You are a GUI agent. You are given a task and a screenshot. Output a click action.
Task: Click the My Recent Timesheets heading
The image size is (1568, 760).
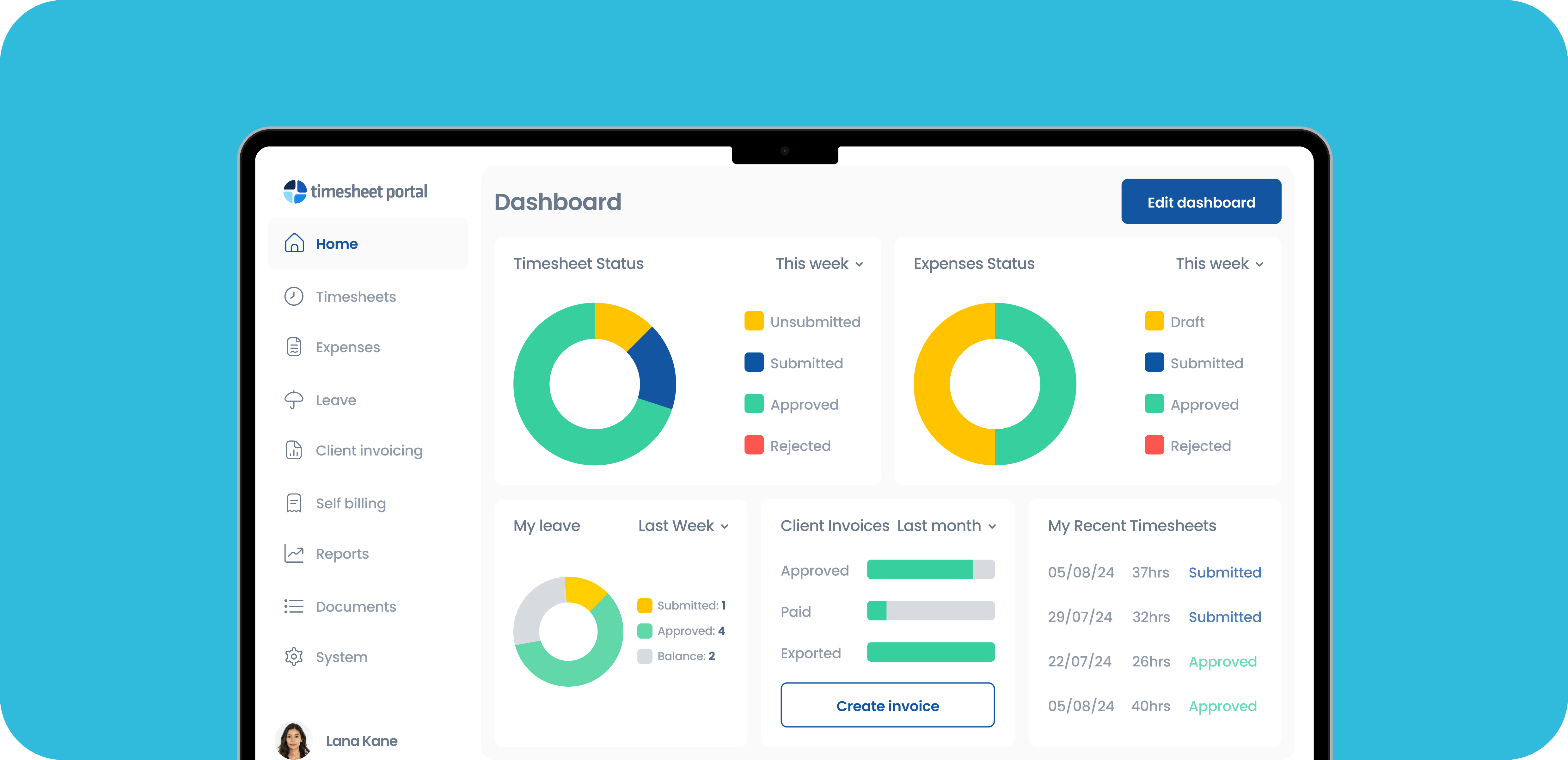point(1131,526)
